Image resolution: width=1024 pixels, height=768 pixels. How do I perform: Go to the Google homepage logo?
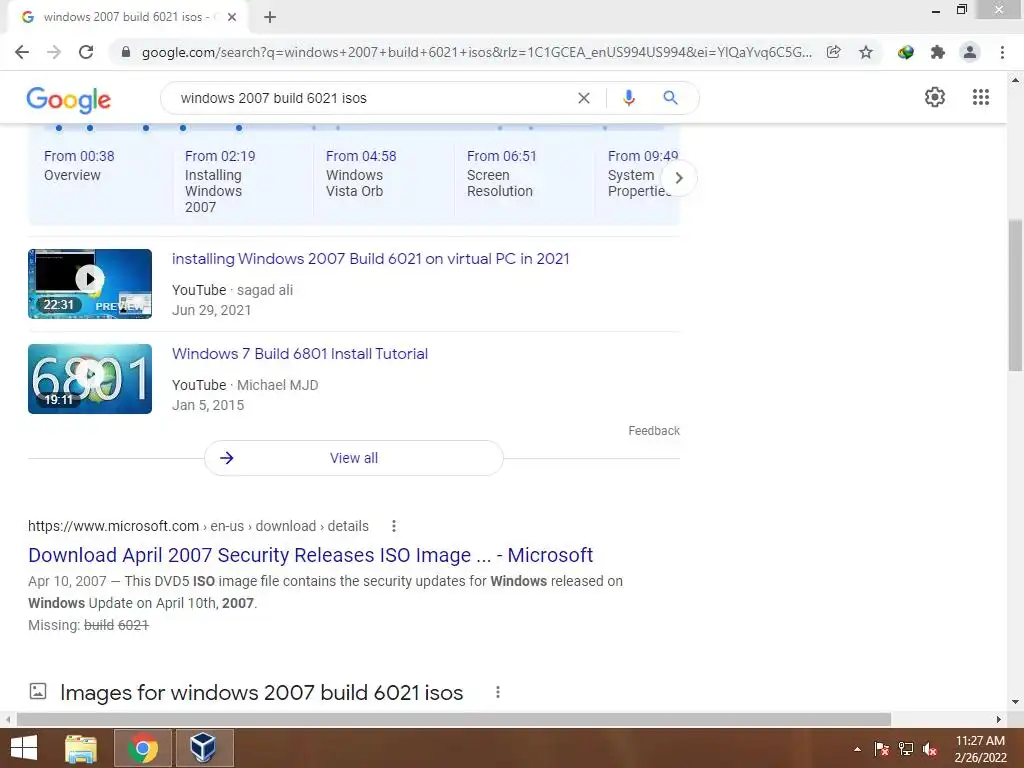69,99
